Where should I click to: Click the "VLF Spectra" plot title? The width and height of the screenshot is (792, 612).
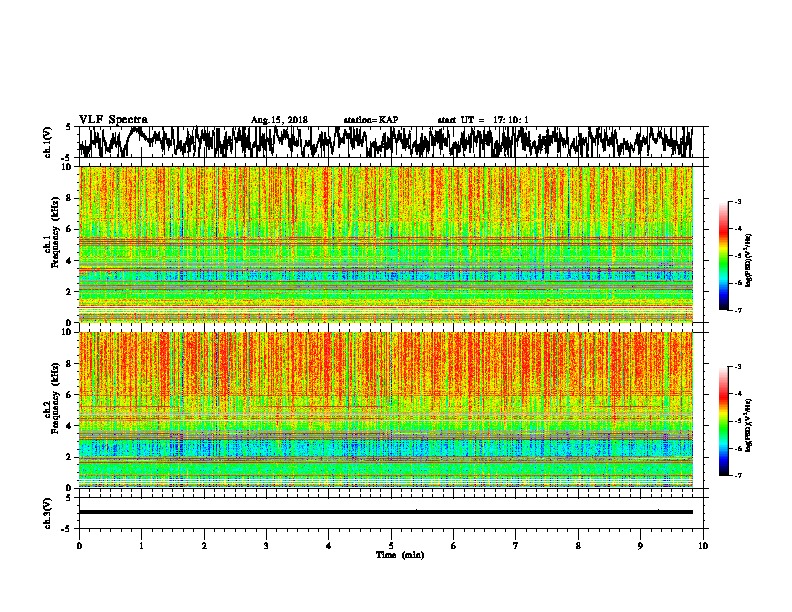[x=113, y=120]
